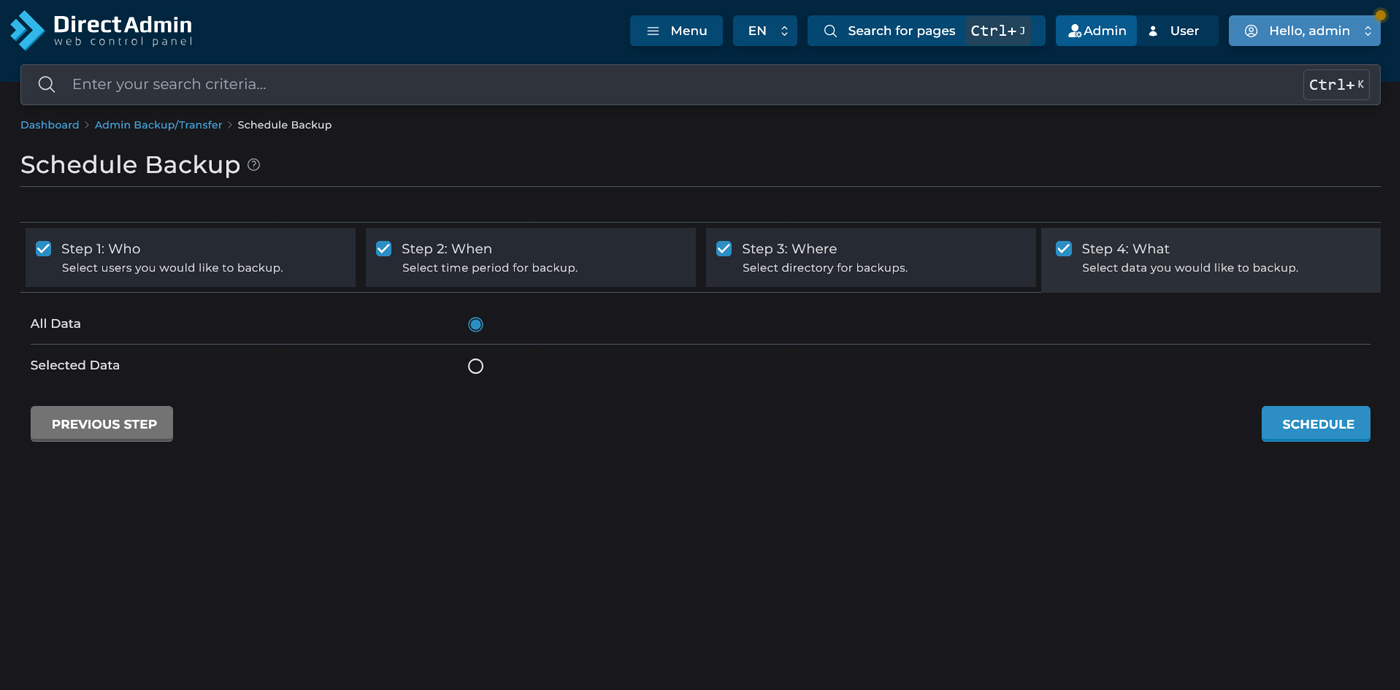This screenshot has height=690, width=1400.
Task: Click the hamburger Menu icon
Action: [x=653, y=31]
